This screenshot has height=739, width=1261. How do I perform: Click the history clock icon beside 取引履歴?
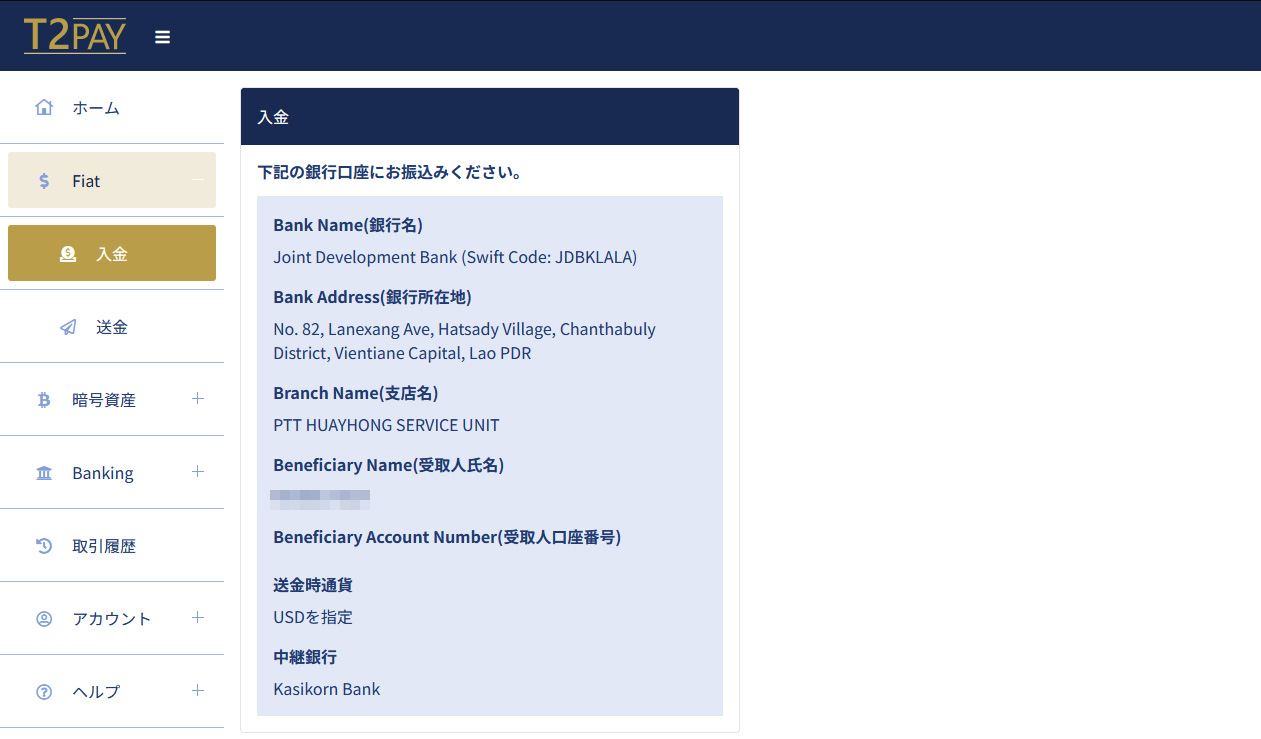point(44,546)
